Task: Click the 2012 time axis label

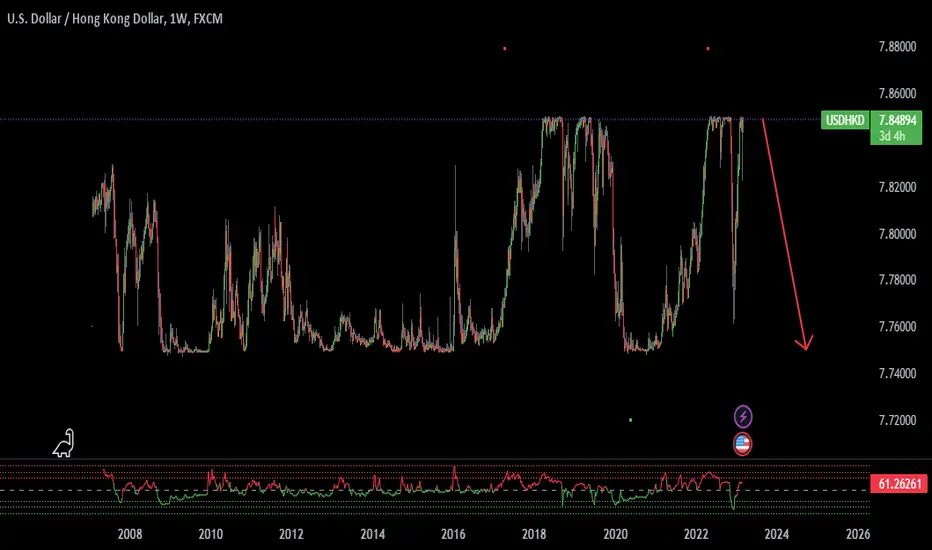Action: 291,534
